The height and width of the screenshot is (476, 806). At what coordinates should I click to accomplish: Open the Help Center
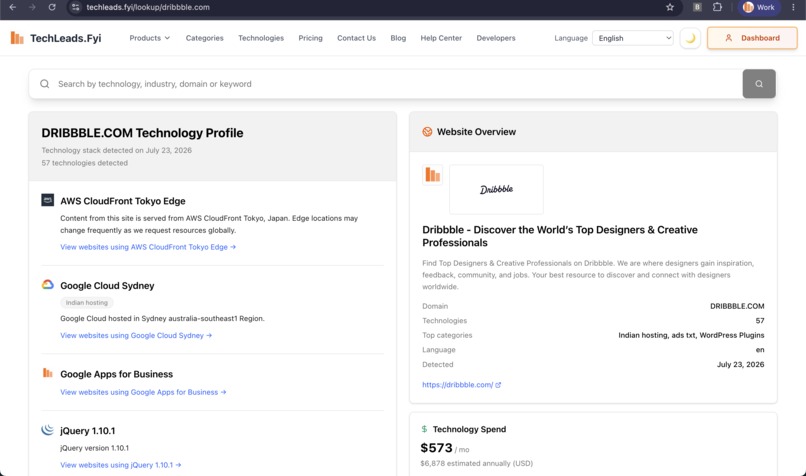pyautogui.click(x=441, y=38)
